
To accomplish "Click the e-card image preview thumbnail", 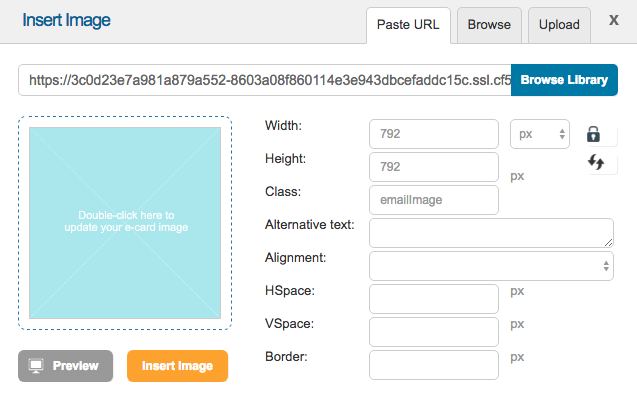I will [125, 223].
